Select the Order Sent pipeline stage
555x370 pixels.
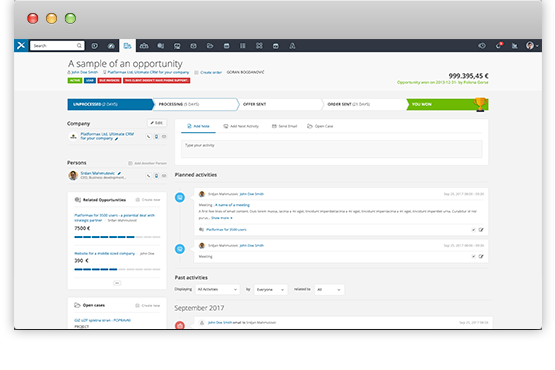[365, 104]
